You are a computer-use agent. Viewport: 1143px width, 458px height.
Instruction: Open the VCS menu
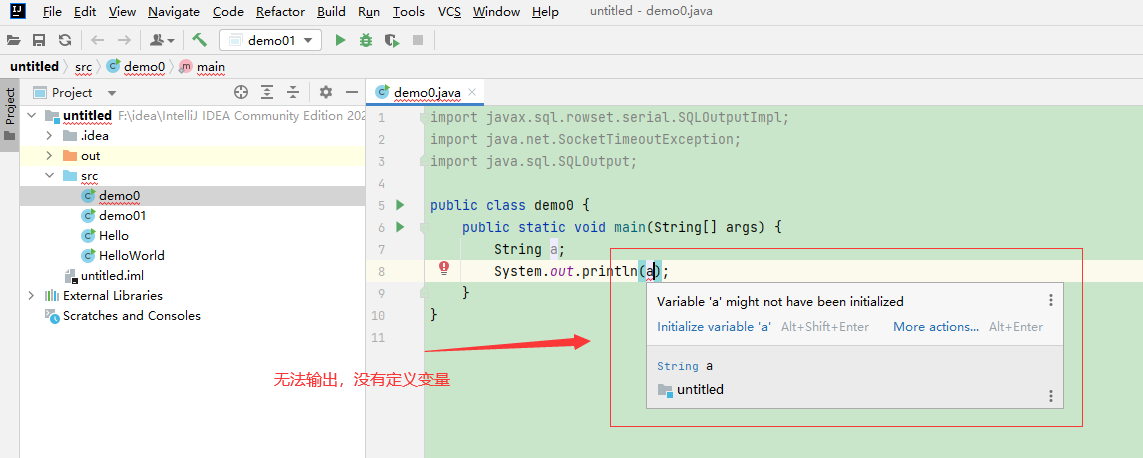449,12
